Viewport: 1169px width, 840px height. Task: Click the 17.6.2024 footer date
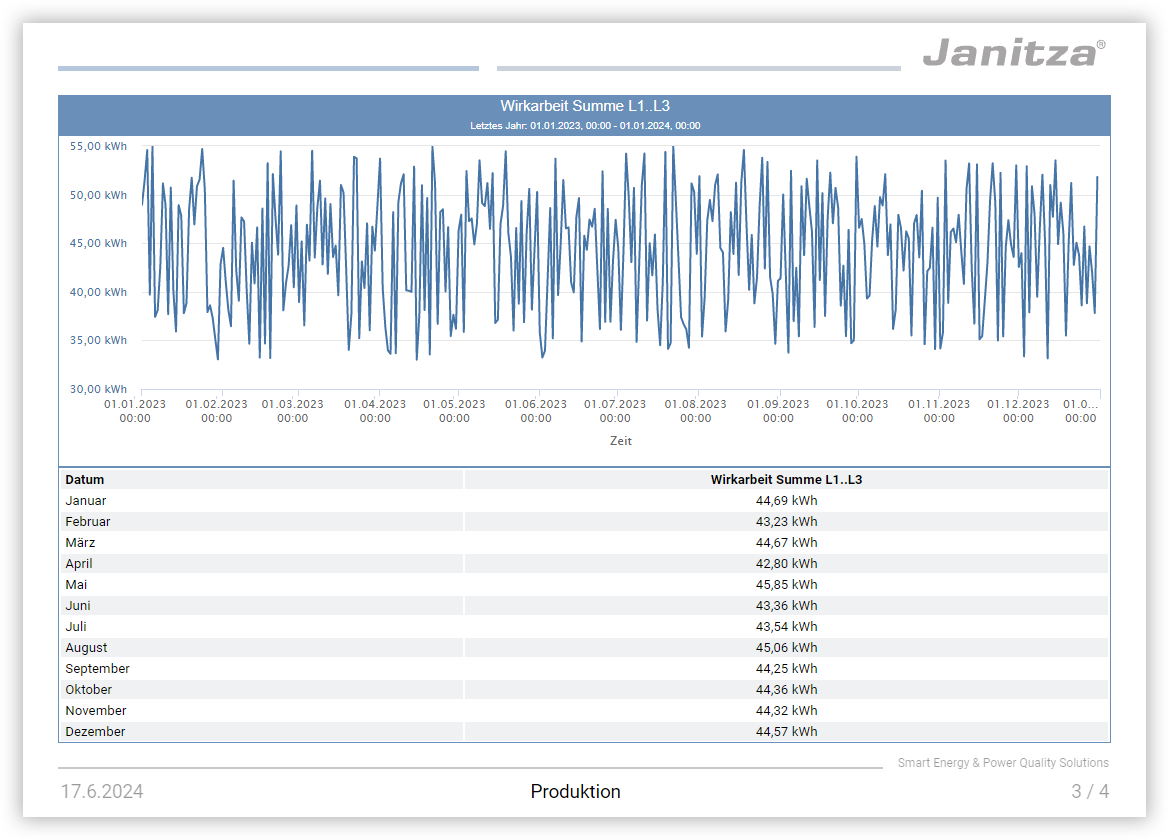102,792
